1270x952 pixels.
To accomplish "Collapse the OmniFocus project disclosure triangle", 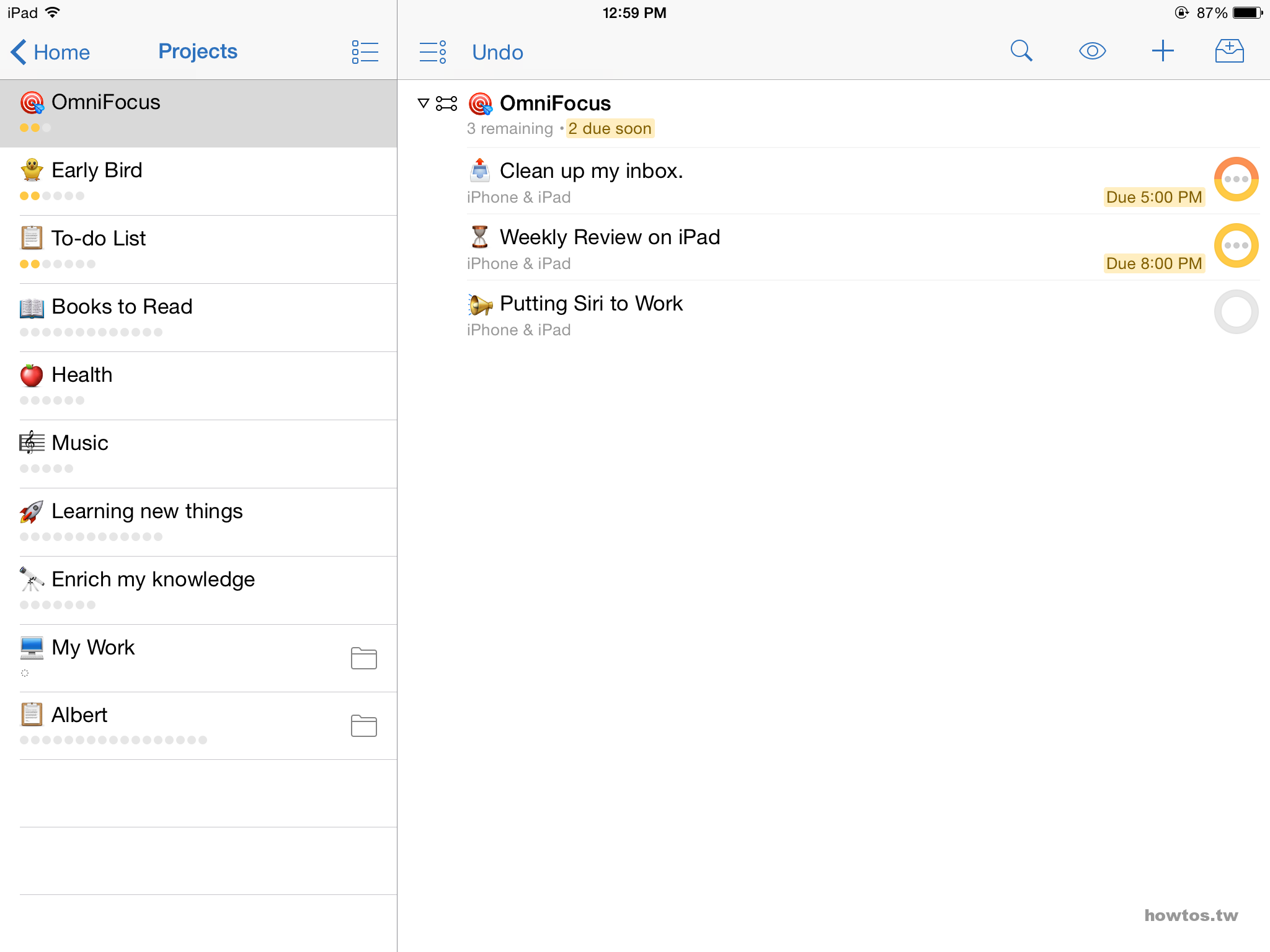I will pyautogui.click(x=424, y=103).
